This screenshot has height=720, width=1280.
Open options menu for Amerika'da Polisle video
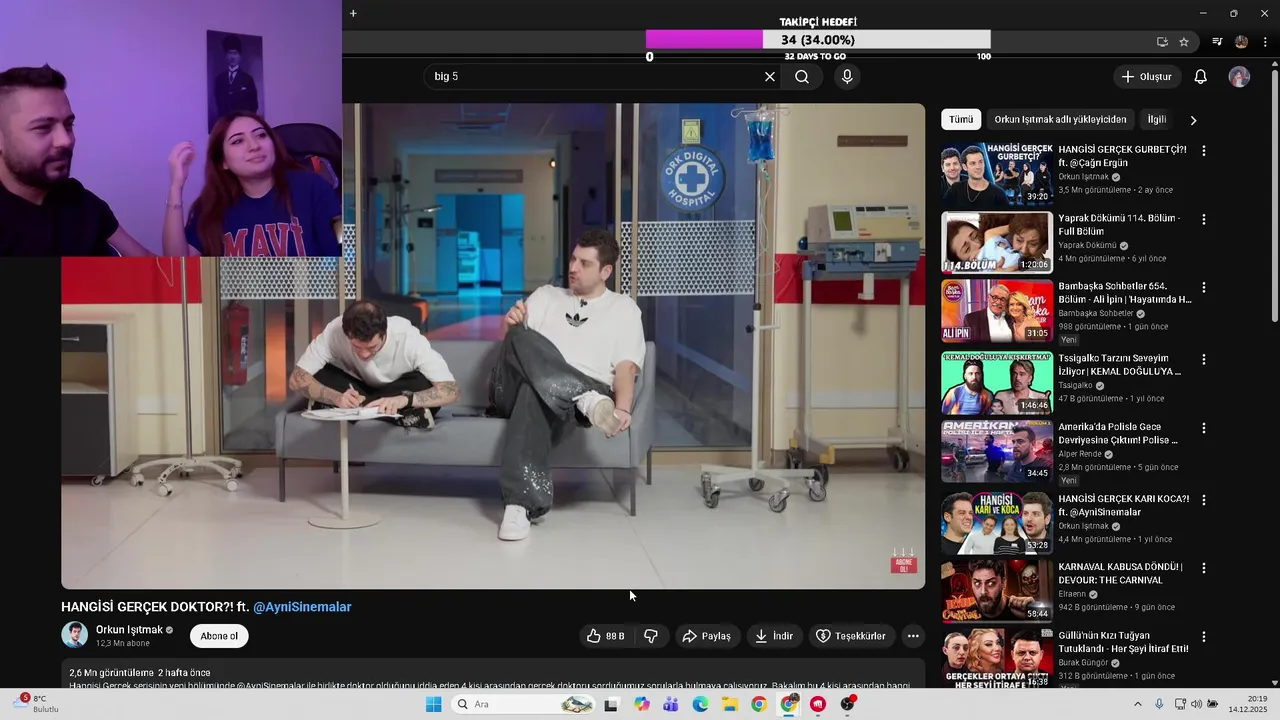[x=1204, y=428]
